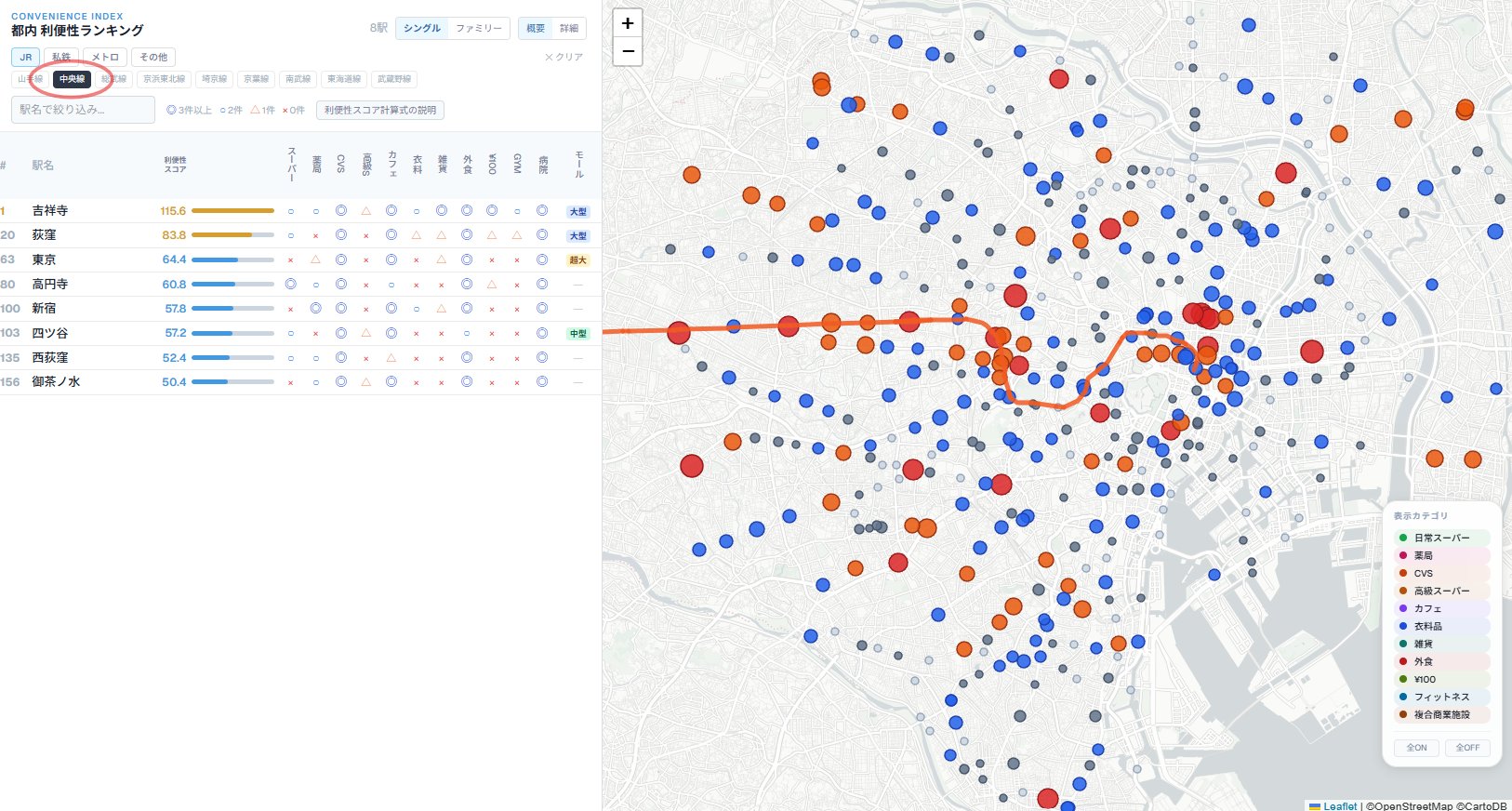Click the double-circle 外食 mark in the 東京 row
This screenshot has height=811, width=1512.
467,259
